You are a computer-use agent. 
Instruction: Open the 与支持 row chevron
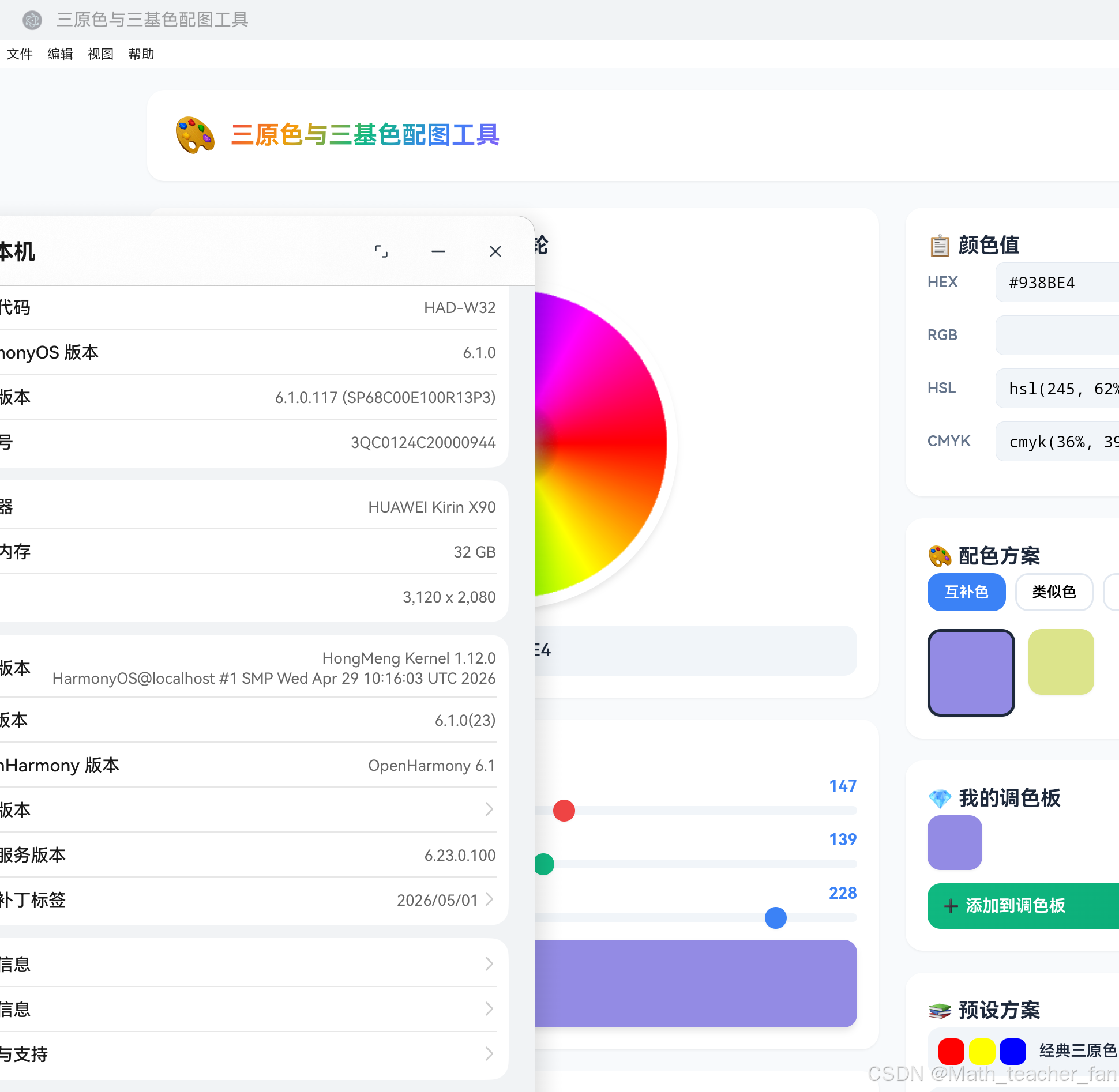[x=489, y=1053]
